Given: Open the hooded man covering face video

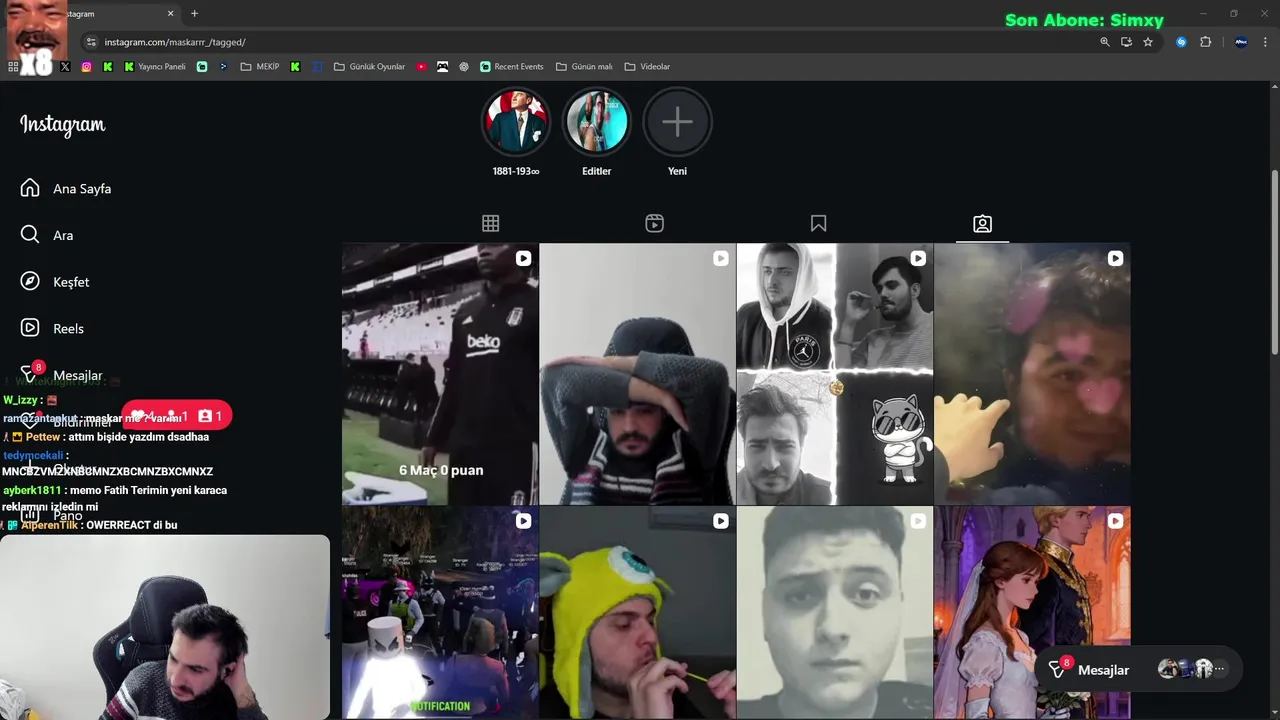Looking at the screenshot, I should (637, 374).
